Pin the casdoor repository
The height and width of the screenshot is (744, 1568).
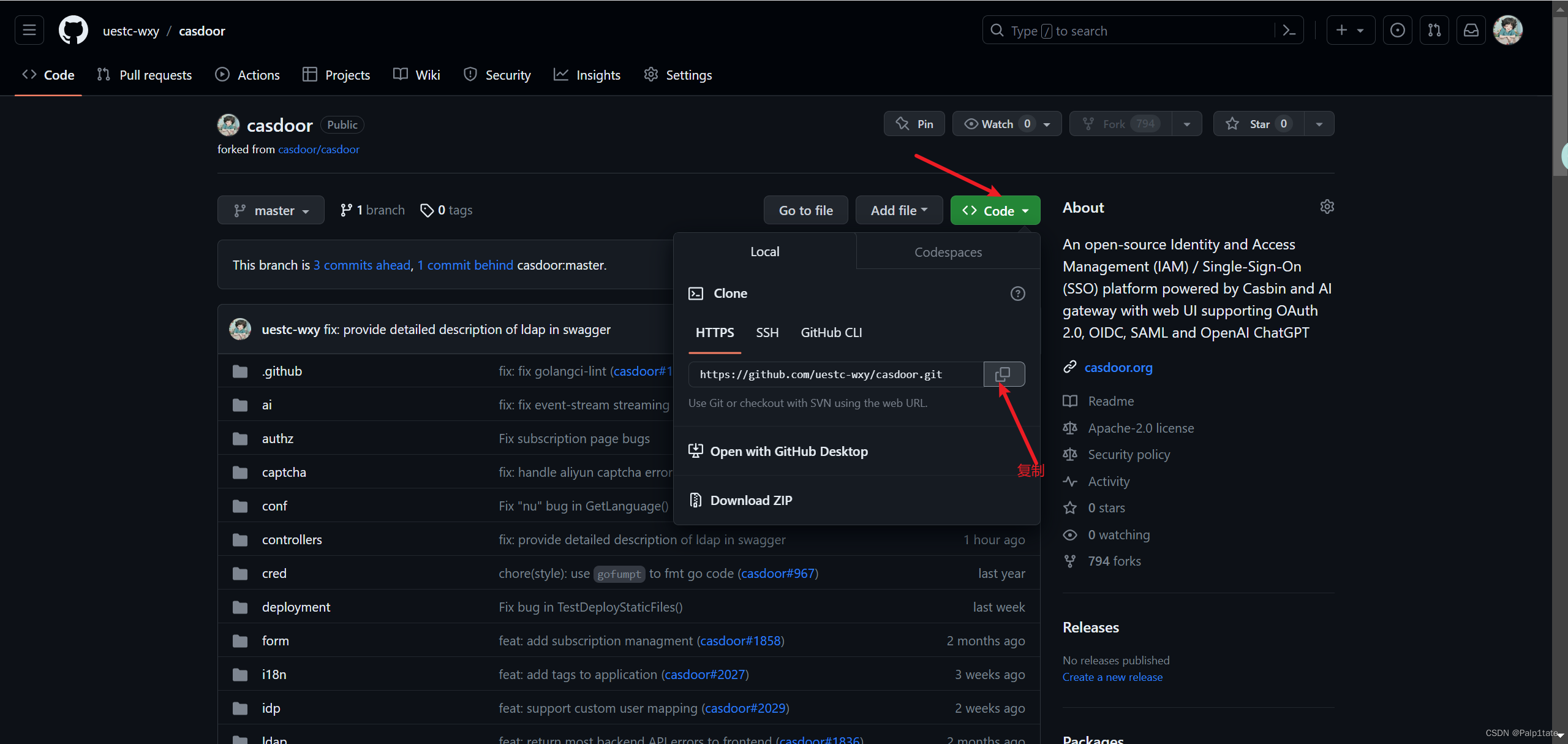[x=914, y=124]
